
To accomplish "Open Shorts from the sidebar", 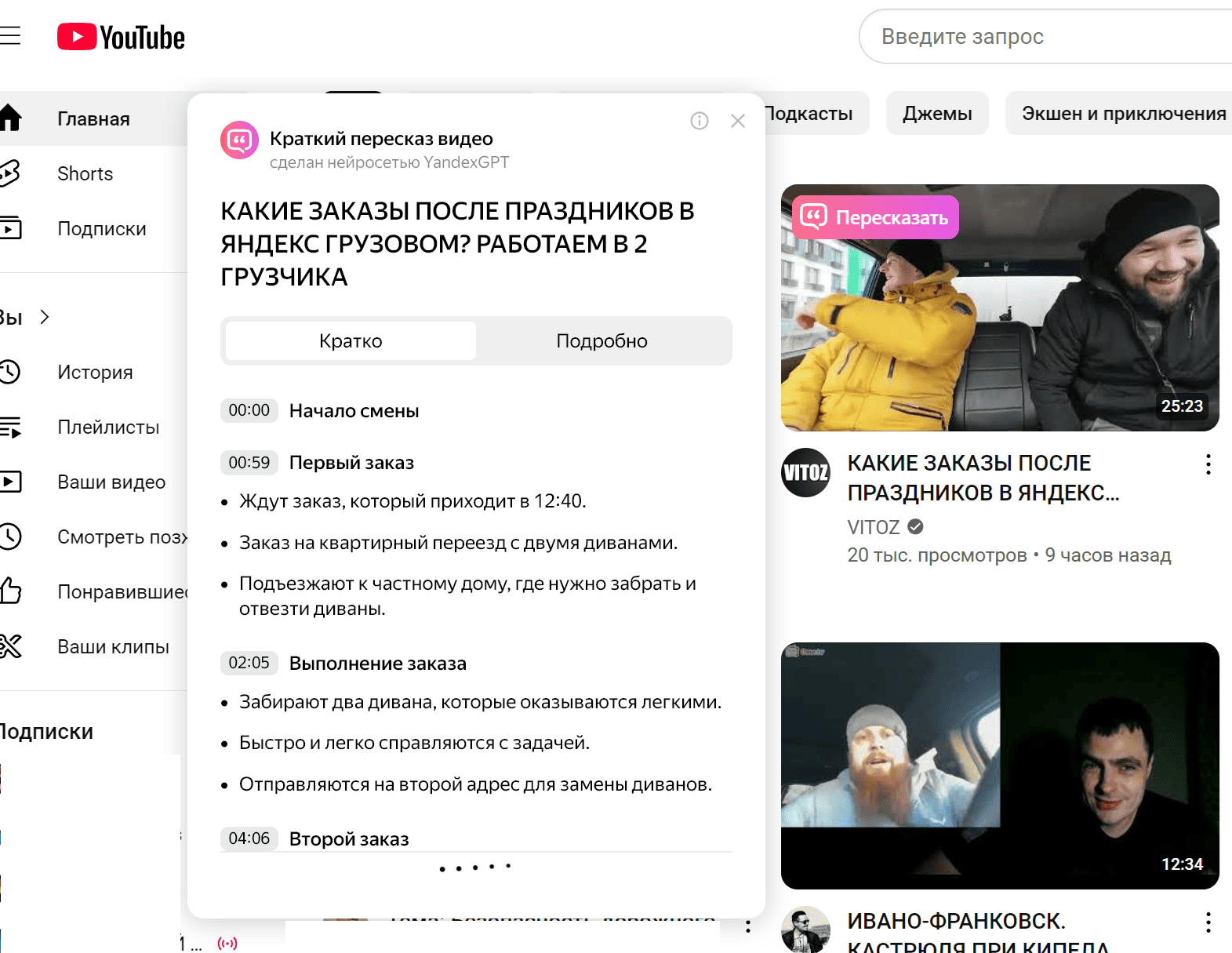I will 85,174.
